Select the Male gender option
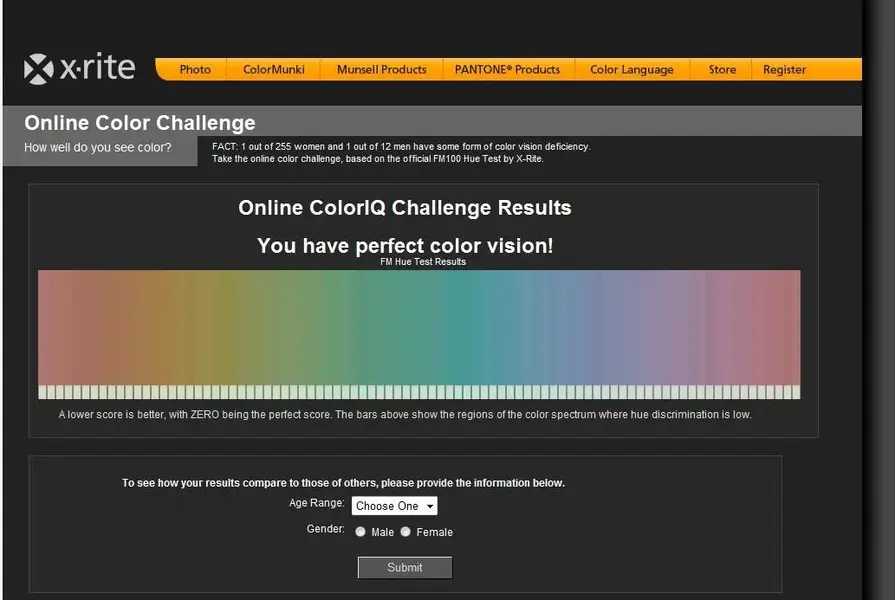Screen dimensions: 895x600 (x=360, y=531)
